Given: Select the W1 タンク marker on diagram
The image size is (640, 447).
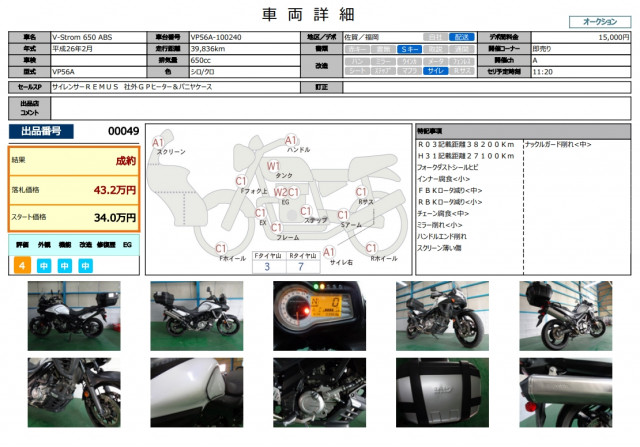Looking at the screenshot, I should point(273,165).
